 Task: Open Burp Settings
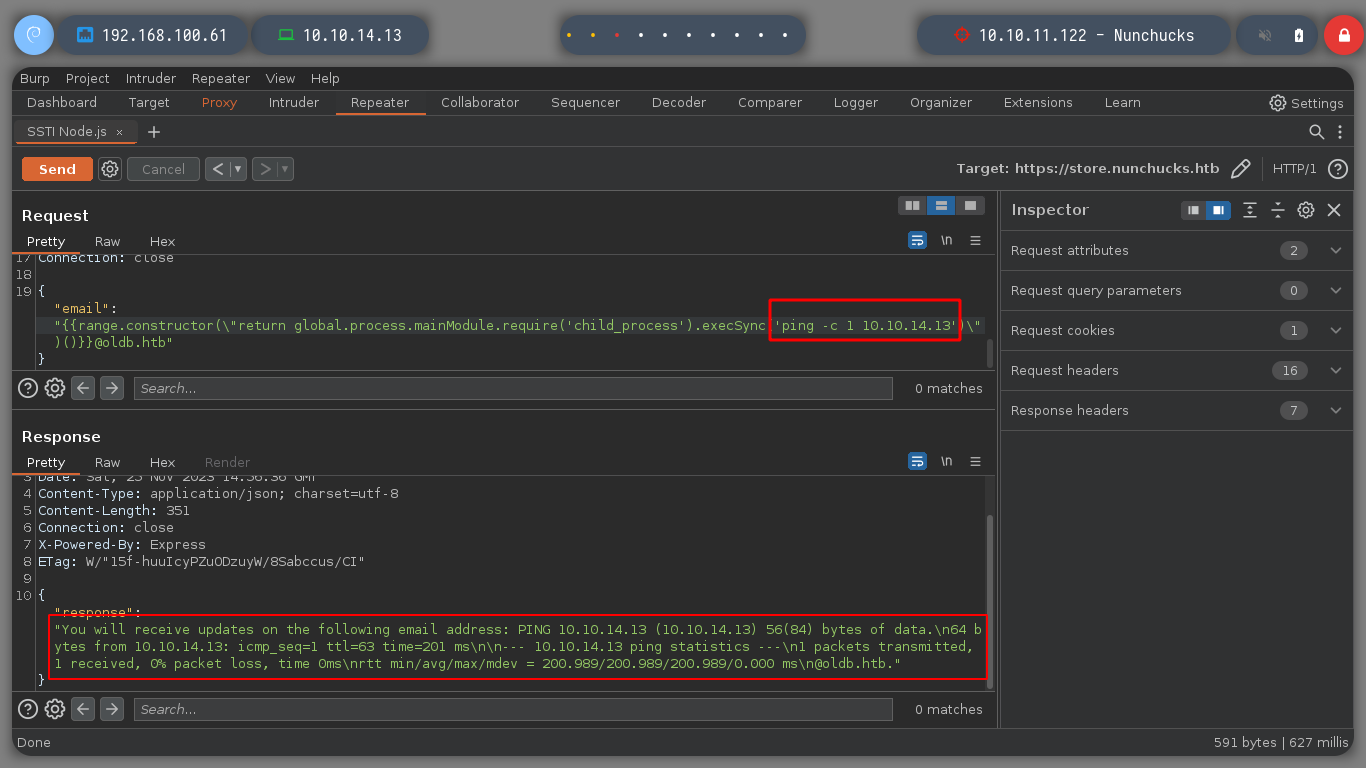[x=1306, y=103]
